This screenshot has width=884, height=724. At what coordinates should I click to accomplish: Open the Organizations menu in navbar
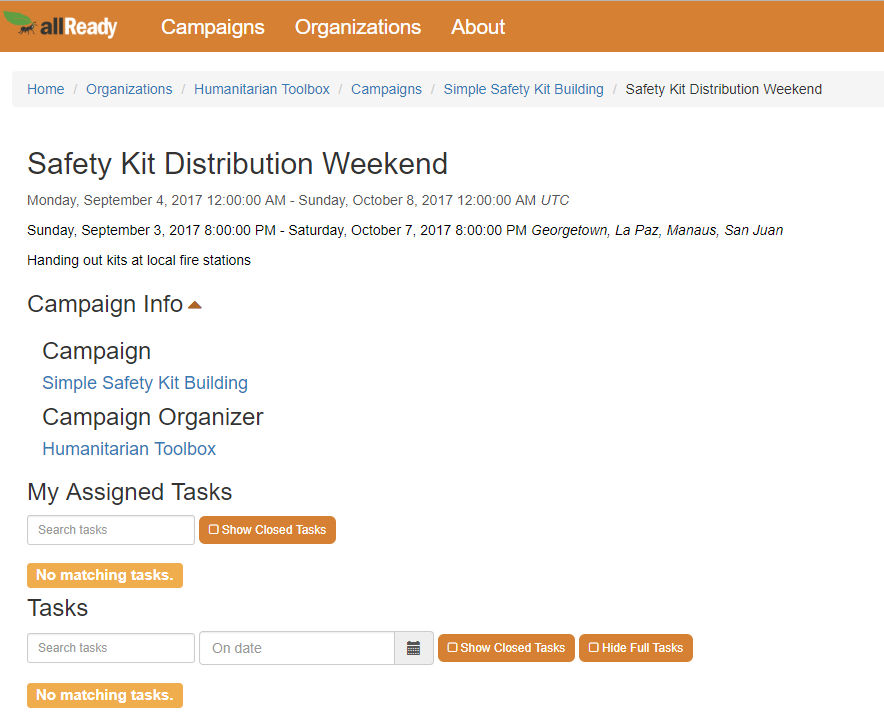[x=358, y=27]
